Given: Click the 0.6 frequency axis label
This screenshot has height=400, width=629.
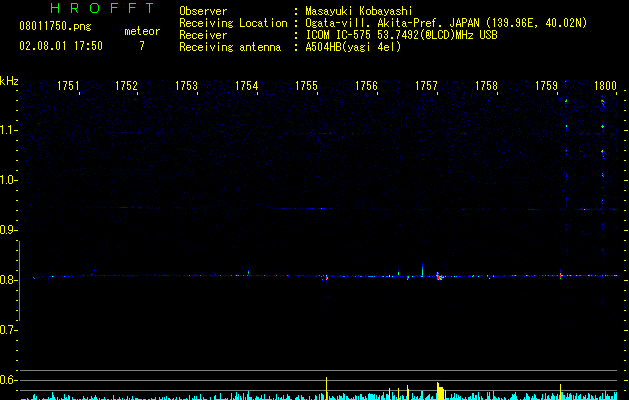Looking at the screenshot, I should tap(8, 380).
